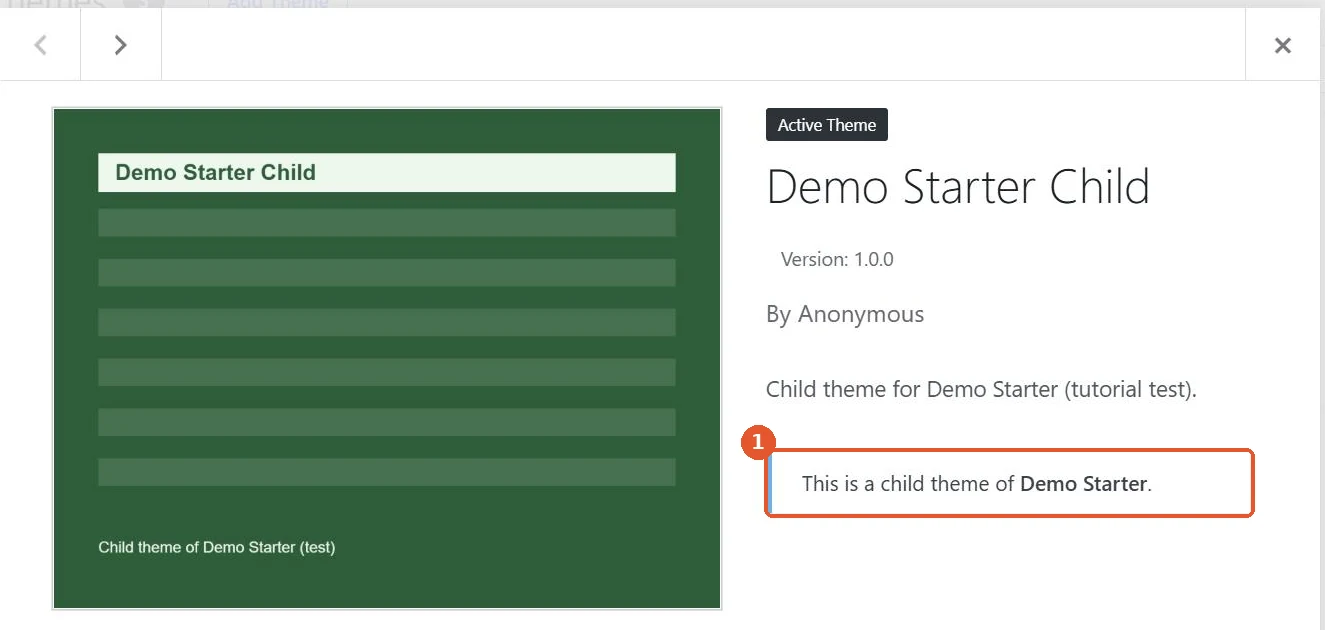This screenshot has height=630, width=1325.
Task: Click the By Anonymous author line
Action: [x=845, y=314]
